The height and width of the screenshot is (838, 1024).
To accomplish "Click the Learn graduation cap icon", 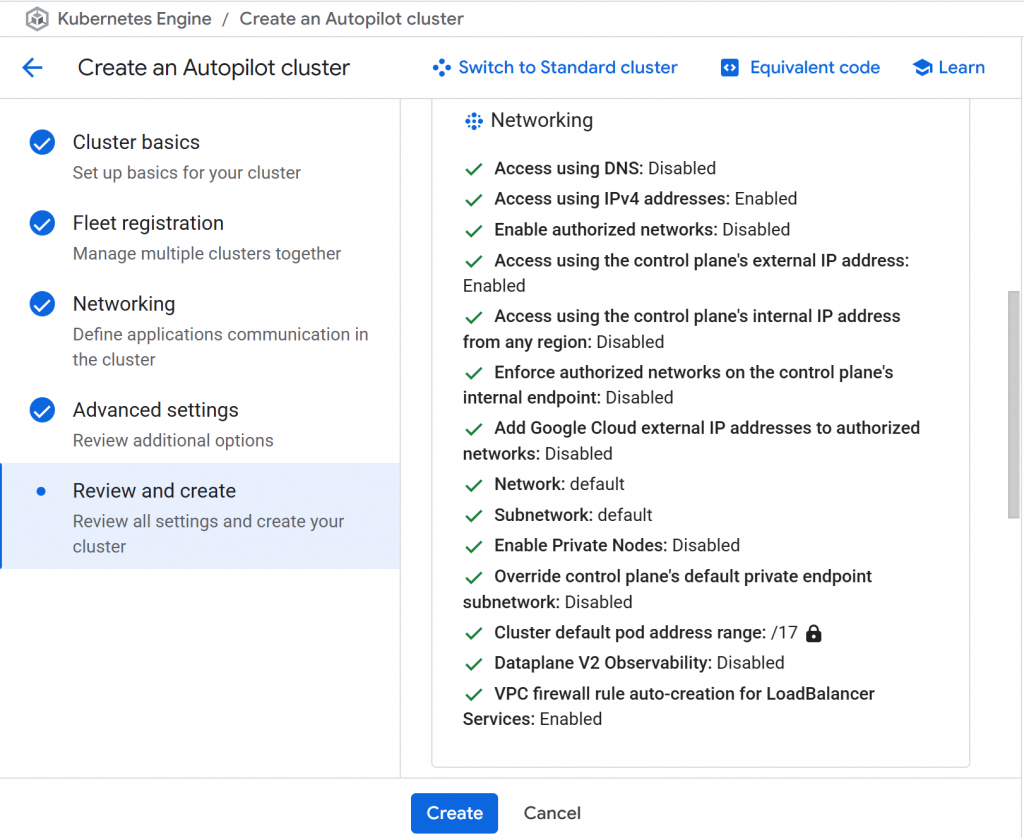I will click(922, 68).
